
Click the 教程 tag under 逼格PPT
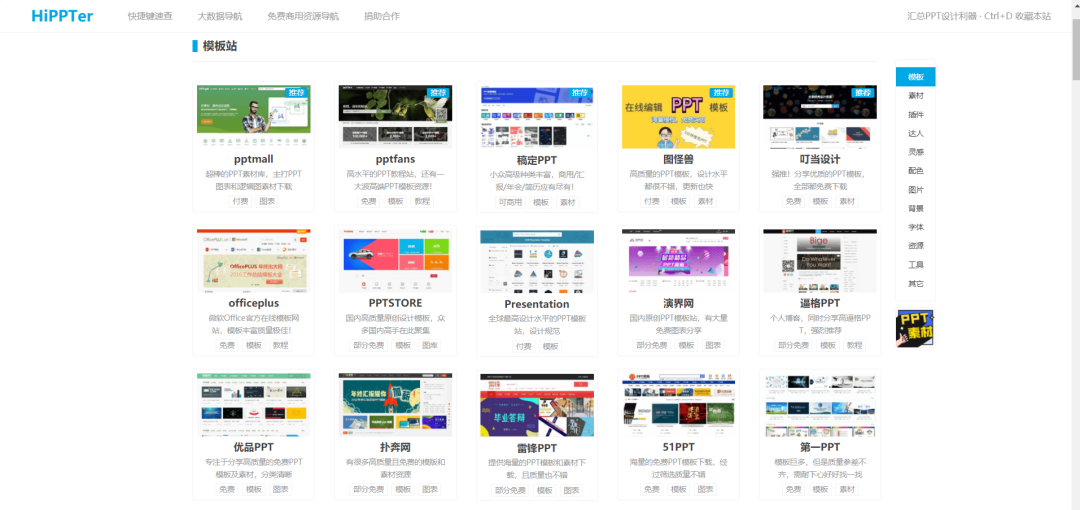854,345
